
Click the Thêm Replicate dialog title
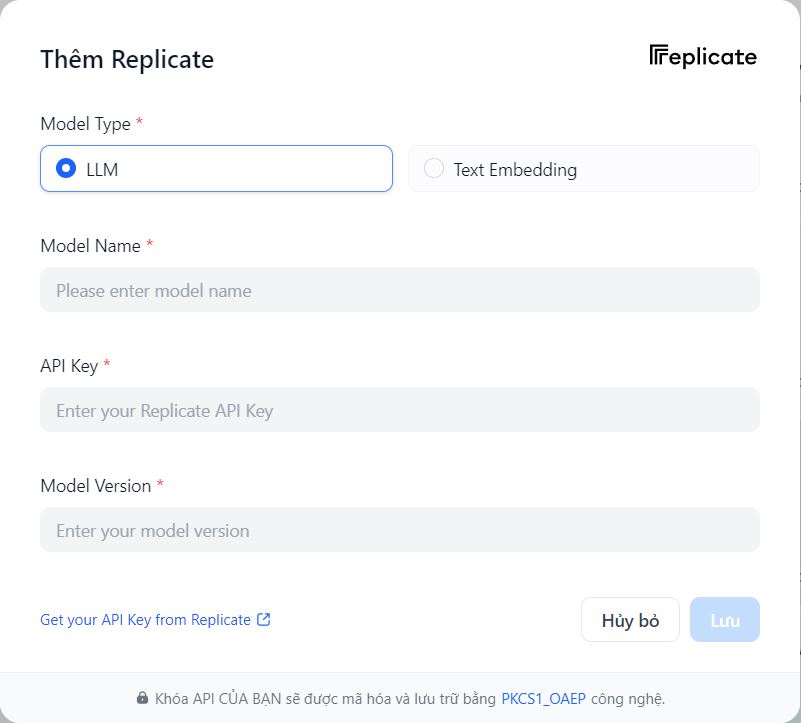pos(127,59)
